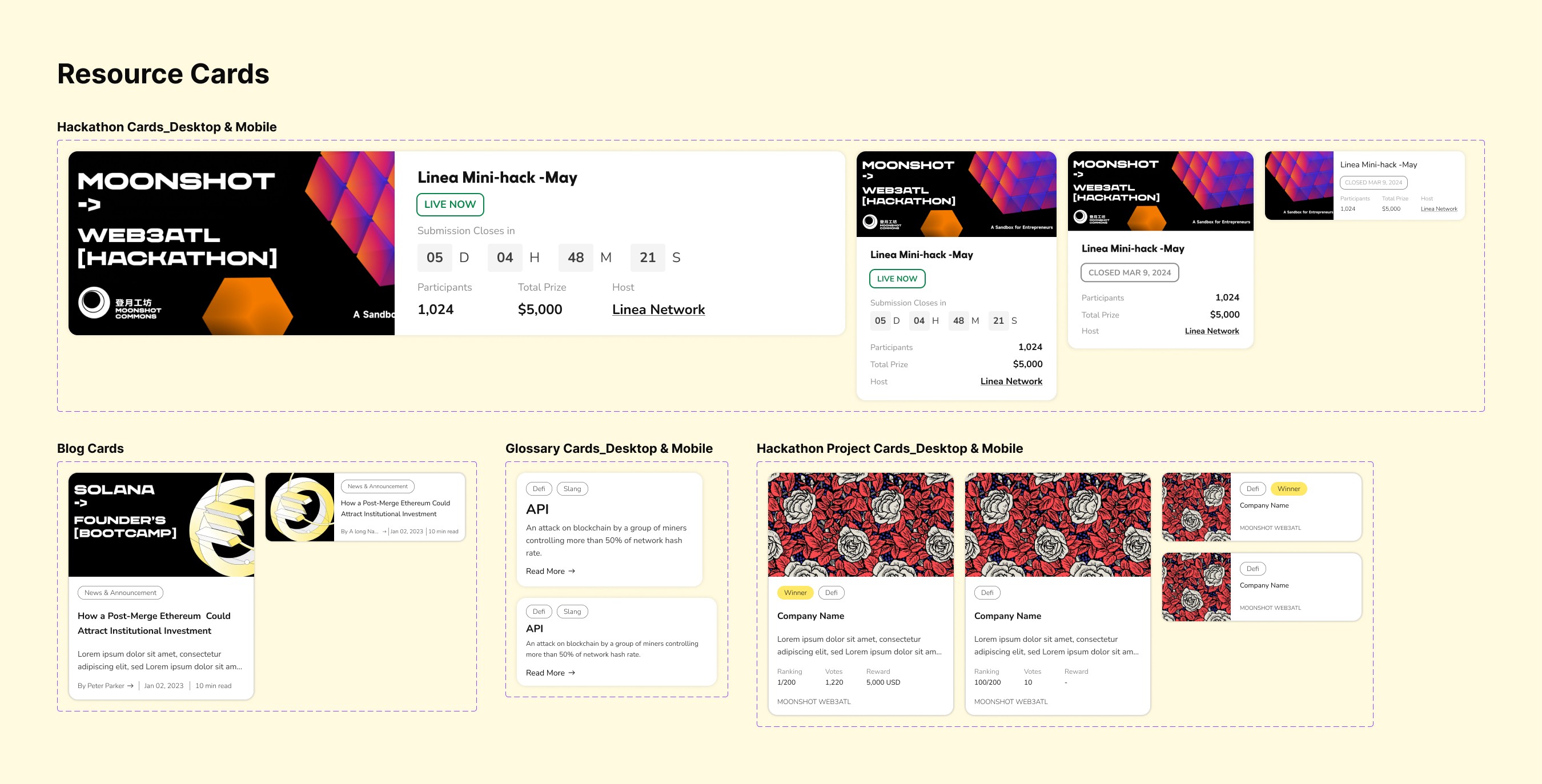Click the LIVE NOW badge on large hackathon card
This screenshot has width=1542, height=784.
449,204
